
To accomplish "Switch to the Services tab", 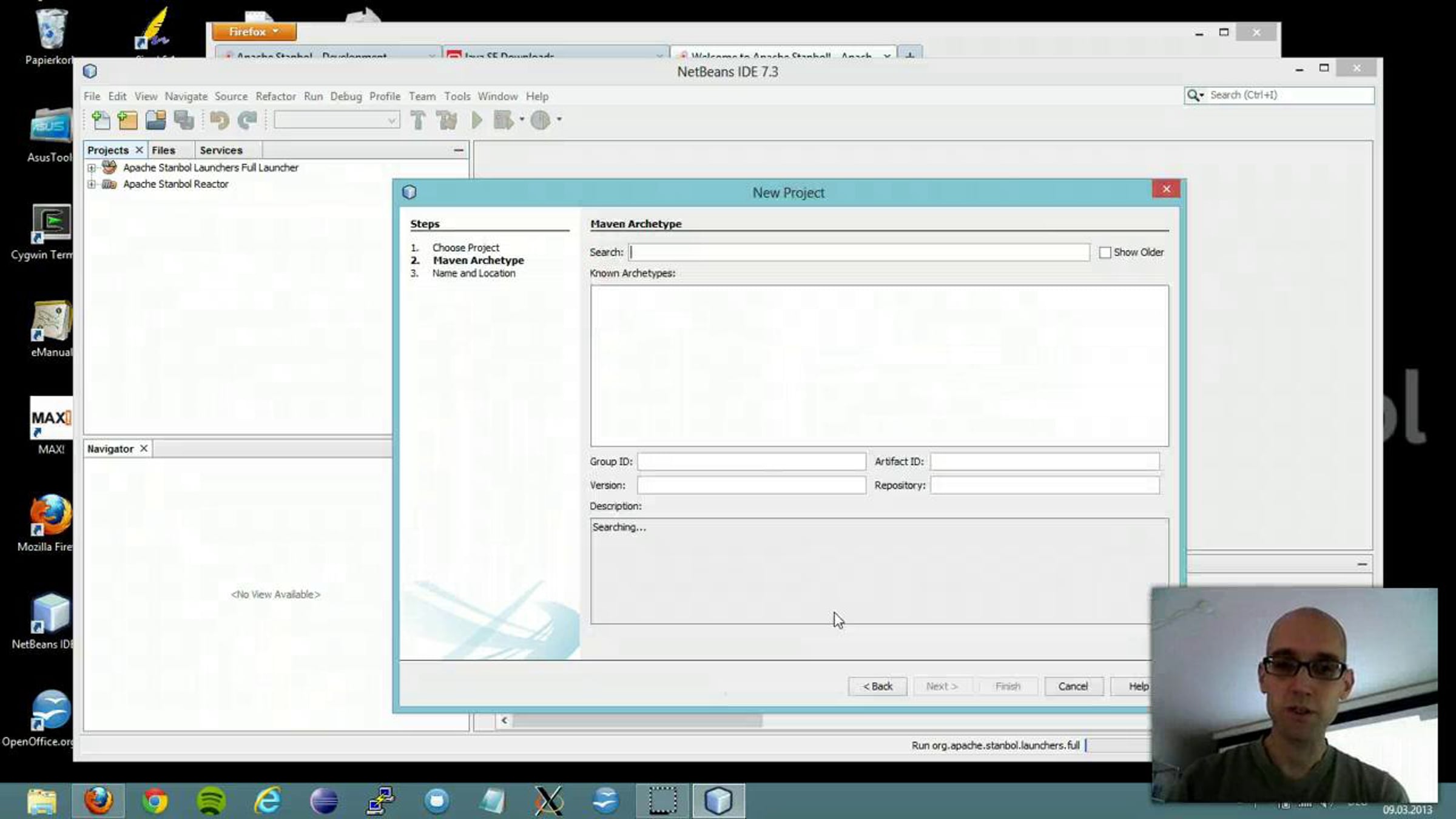I will pyautogui.click(x=221, y=150).
